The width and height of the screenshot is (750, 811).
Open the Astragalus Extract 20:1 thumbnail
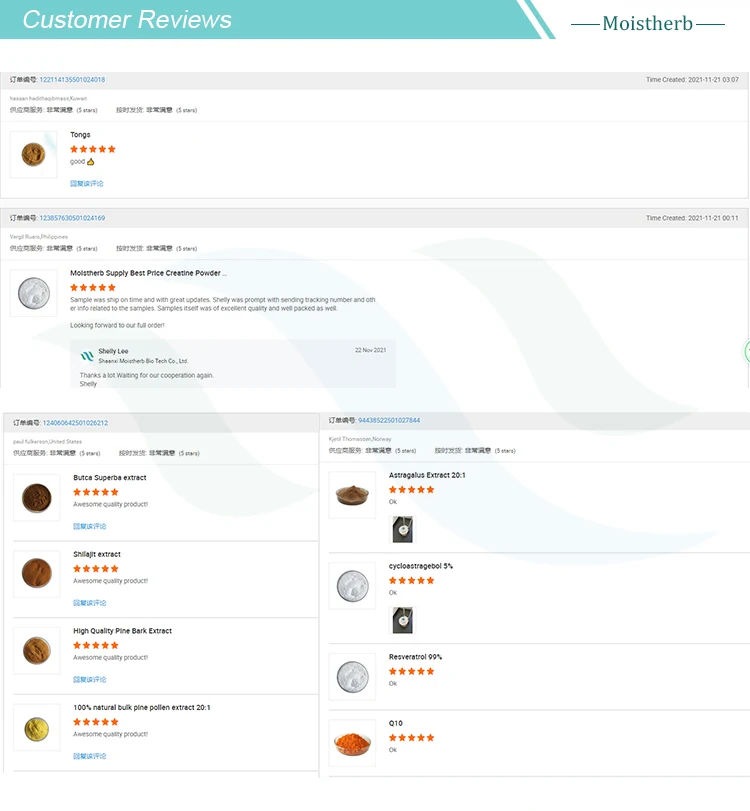click(x=352, y=495)
